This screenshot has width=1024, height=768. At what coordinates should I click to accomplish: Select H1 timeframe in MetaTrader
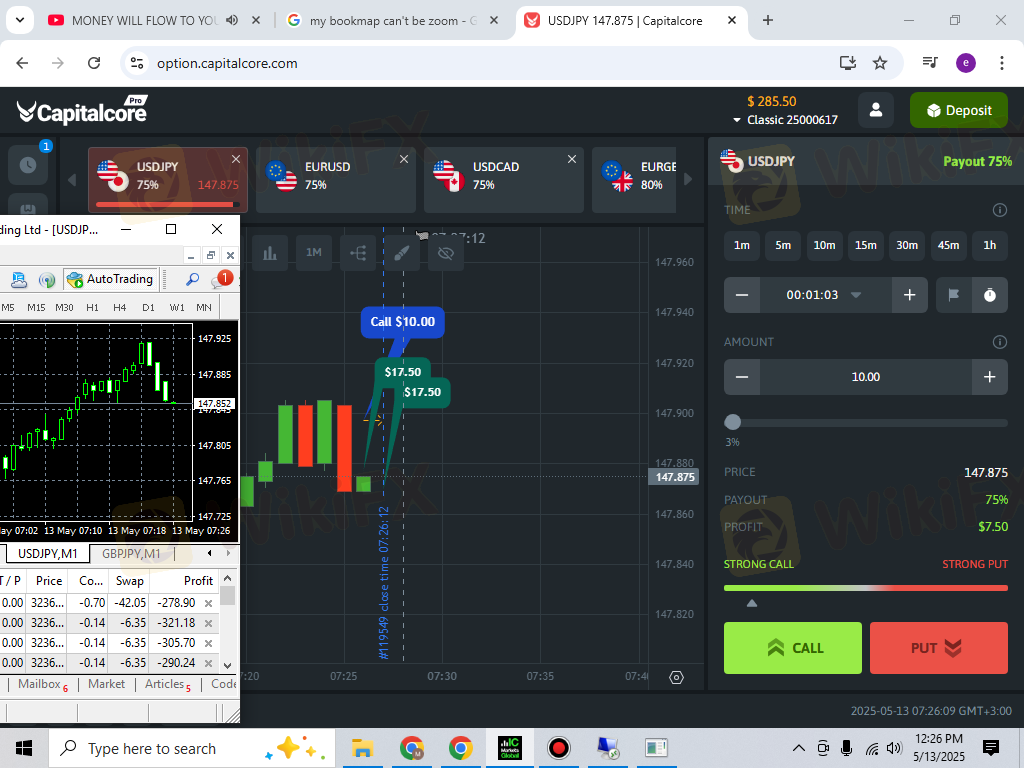[92, 308]
